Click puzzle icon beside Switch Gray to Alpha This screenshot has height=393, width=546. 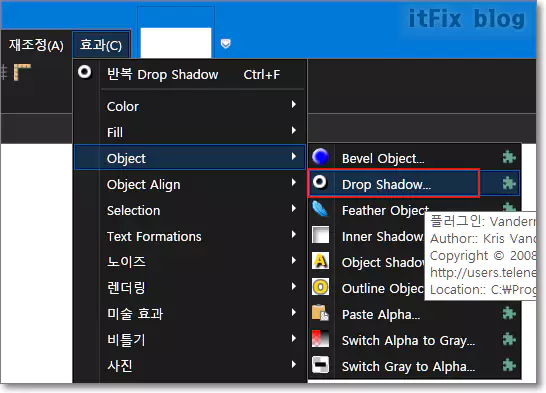pos(509,365)
